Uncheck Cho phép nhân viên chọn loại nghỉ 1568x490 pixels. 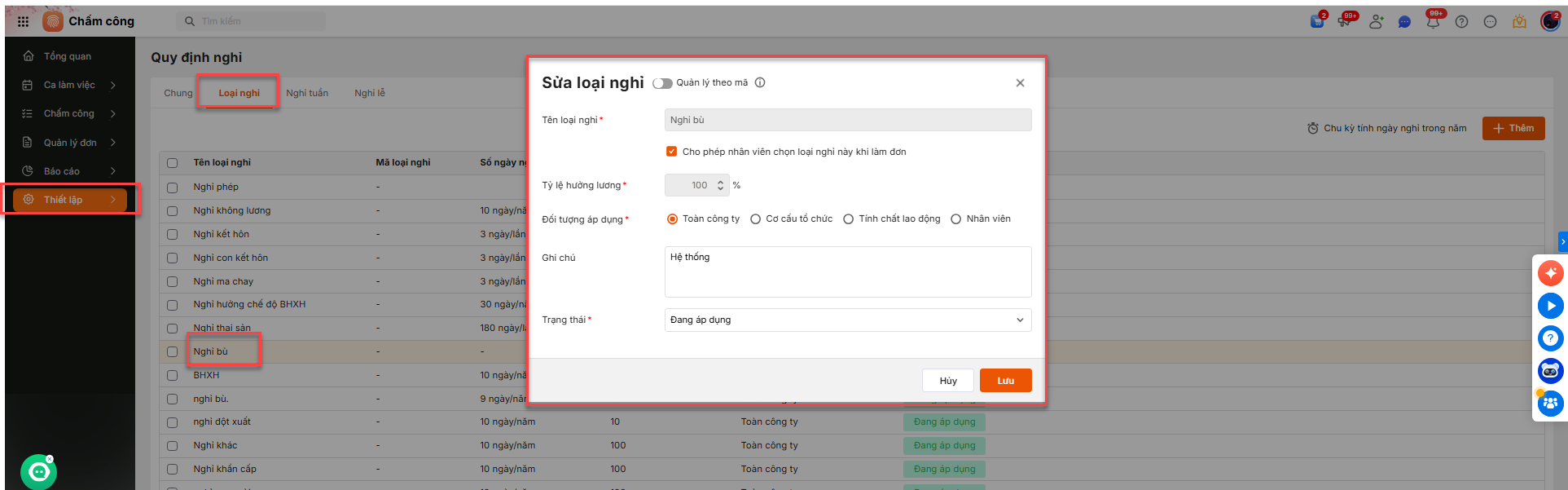(671, 152)
